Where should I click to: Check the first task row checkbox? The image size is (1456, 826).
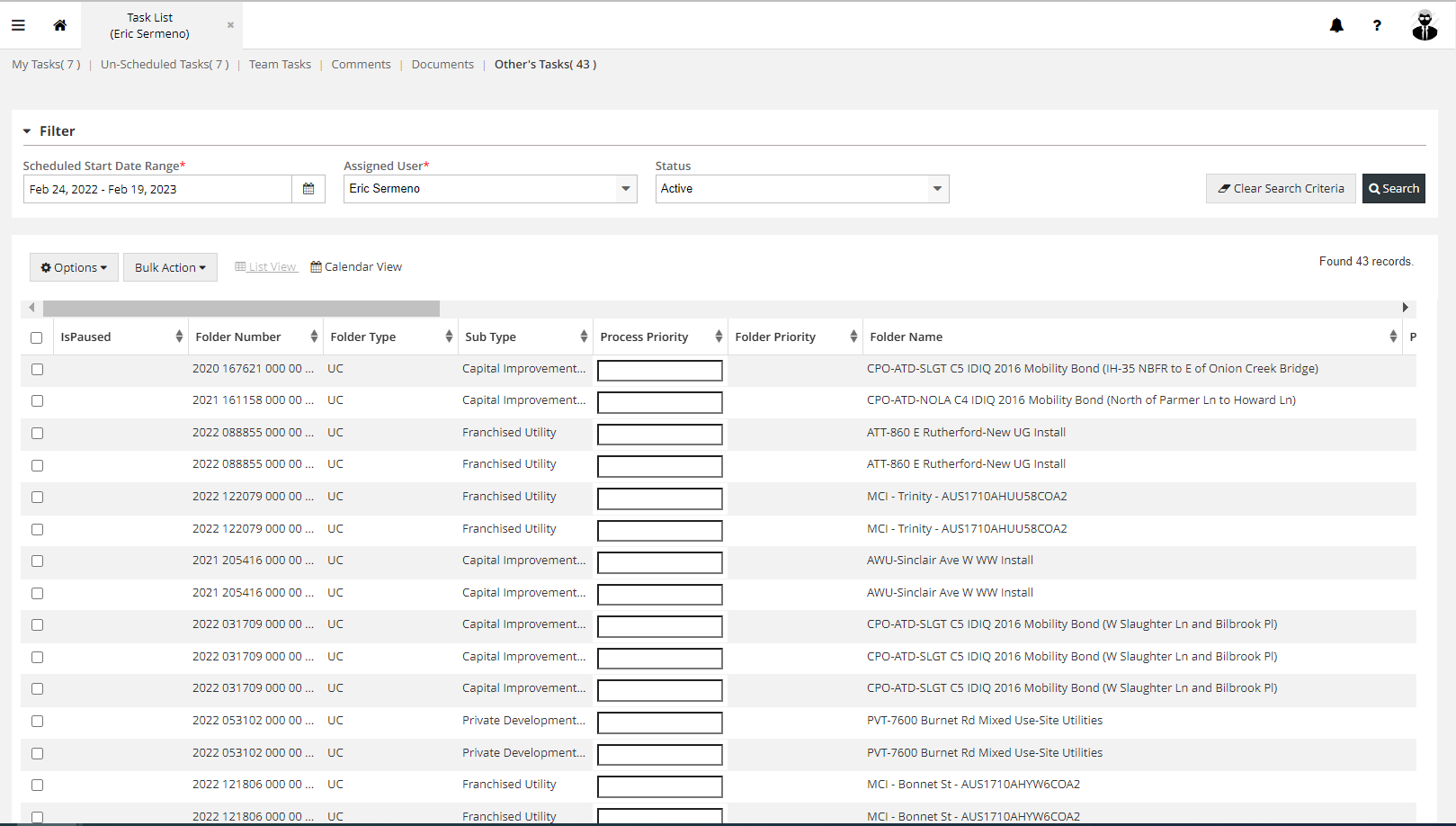pyautogui.click(x=37, y=368)
